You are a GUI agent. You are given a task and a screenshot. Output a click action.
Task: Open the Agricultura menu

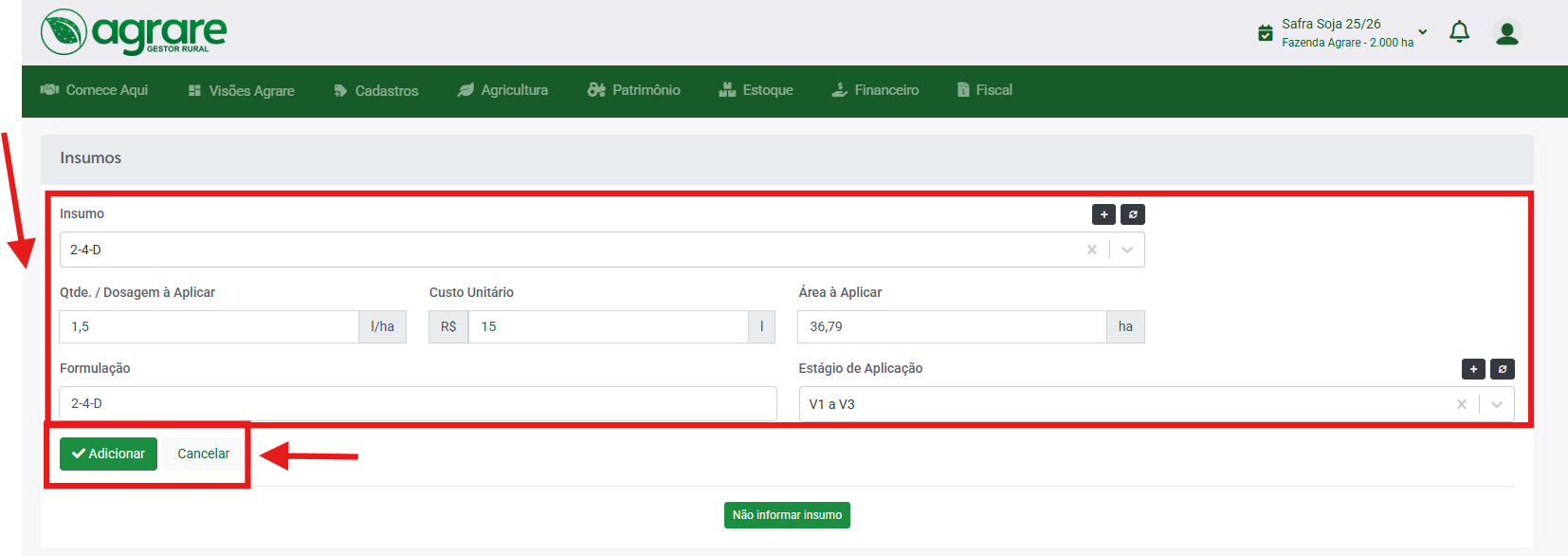pyautogui.click(x=503, y=90)
